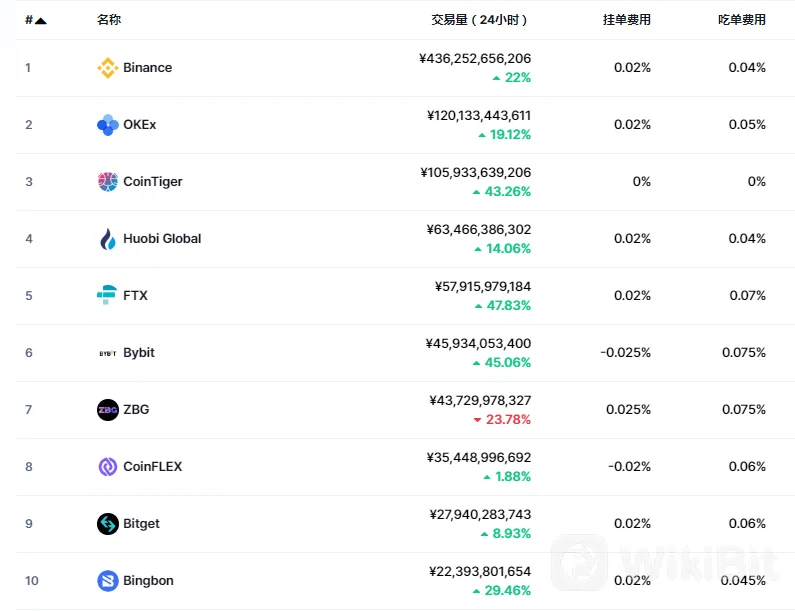This screenshot has height=611, width=795.
Task: Click Bybit's ¥45,934,053,400 volume value
Action: tap(479, 343)
